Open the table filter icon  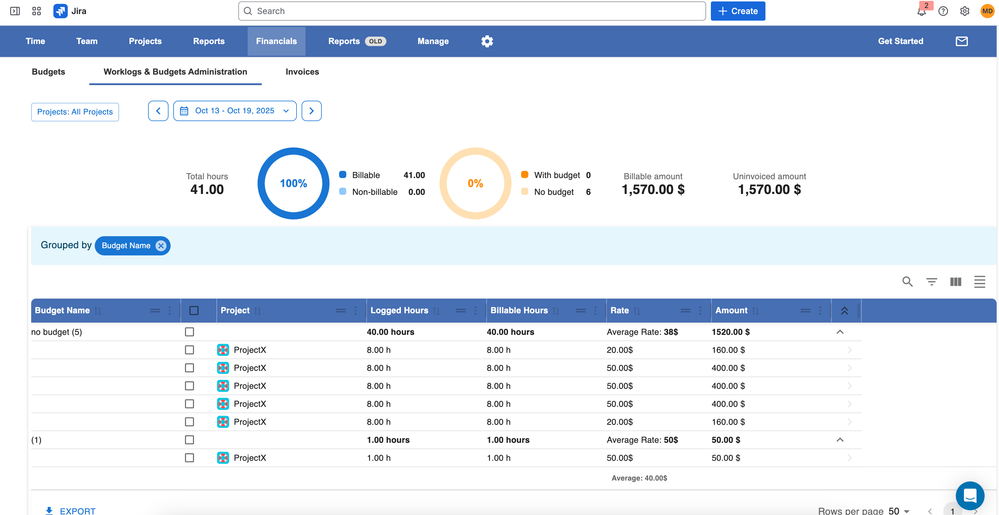pyautogui.click(x=931, y=282)
